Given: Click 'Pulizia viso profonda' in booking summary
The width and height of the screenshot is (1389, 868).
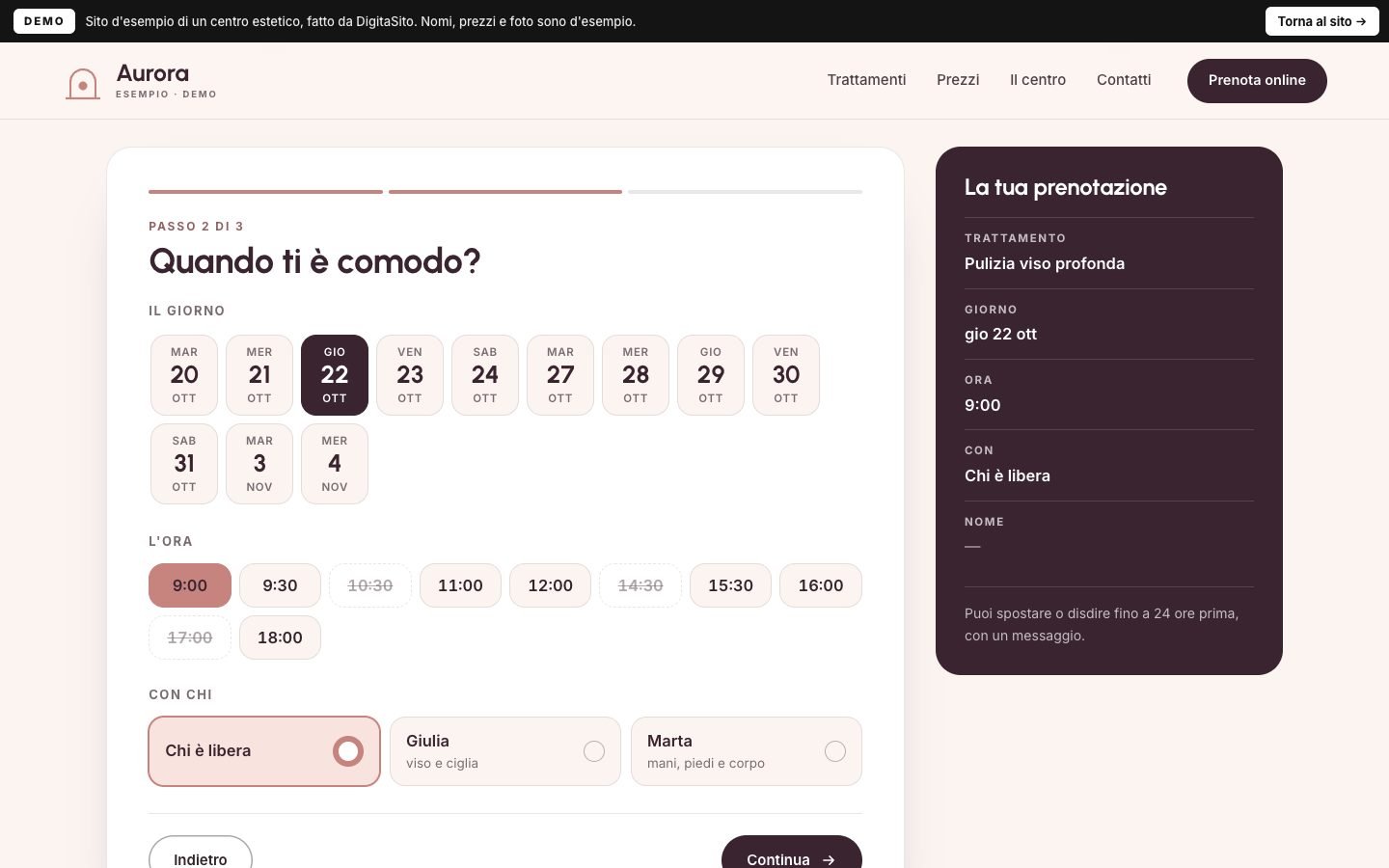Looking at the screenshot, I should point(1045,263).
